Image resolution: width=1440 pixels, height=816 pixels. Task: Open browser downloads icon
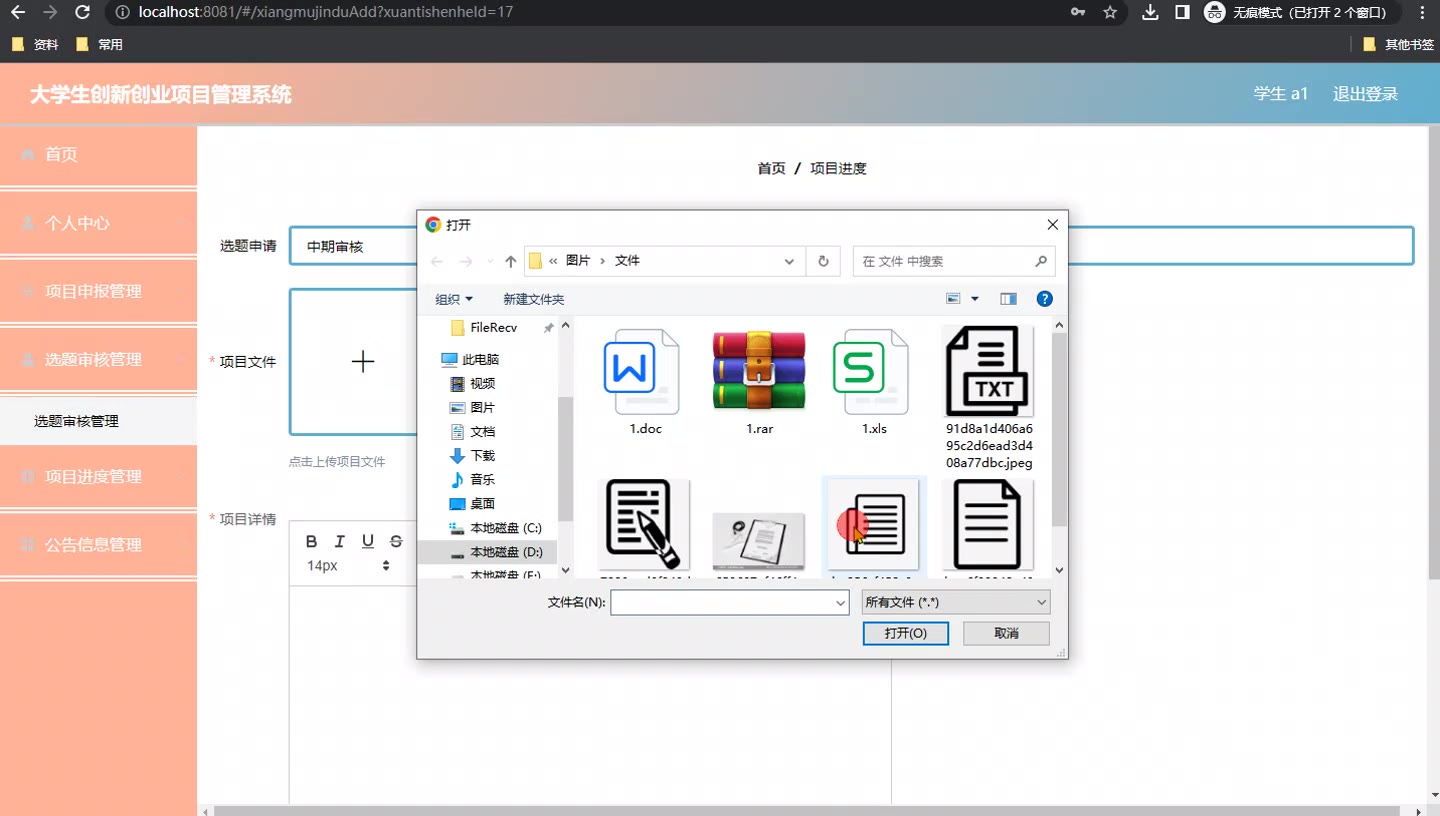click(1150, 13)
